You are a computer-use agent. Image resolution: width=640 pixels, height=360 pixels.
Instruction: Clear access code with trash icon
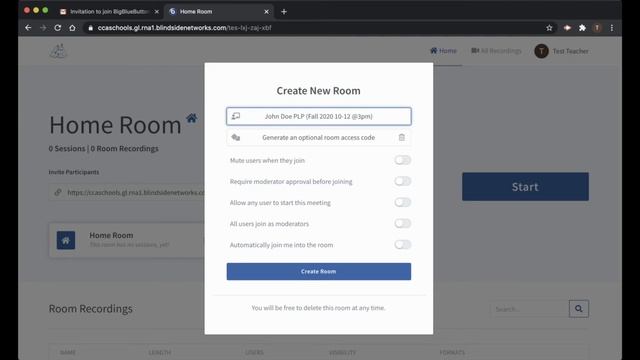[x=402, y=138]
